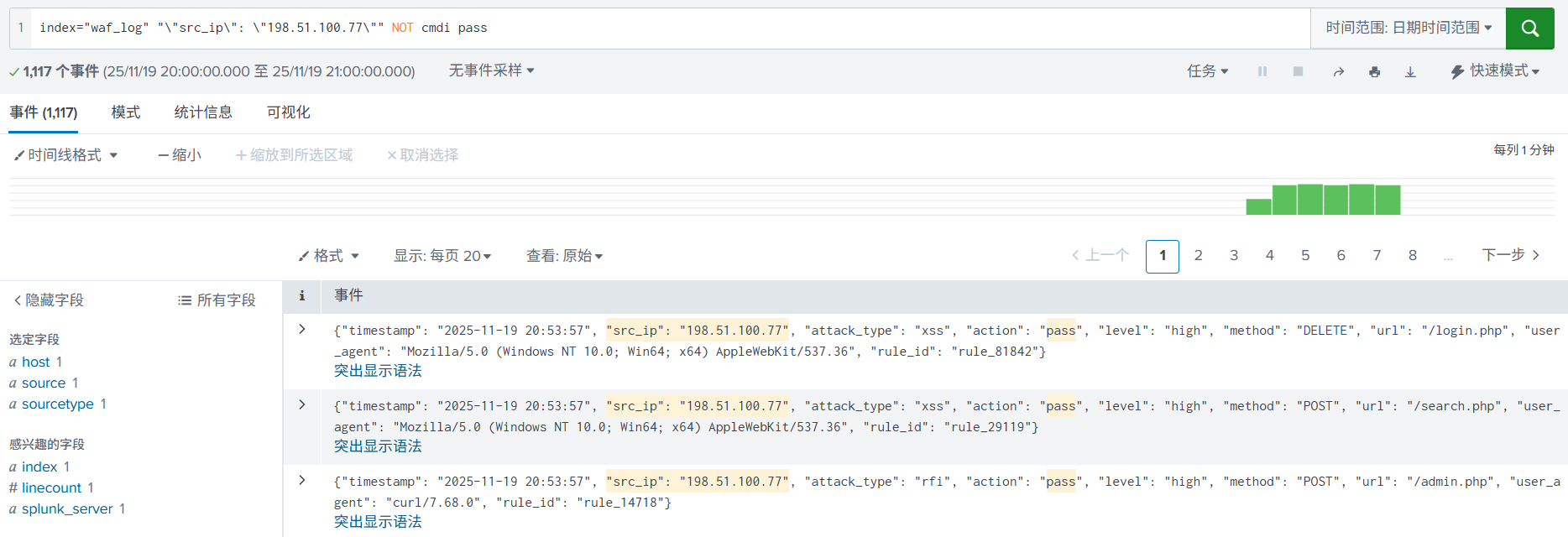Viewport: 1568px width, 537px height.
Task: Click 下一步 to go to next page
Action: tap(1510, 255)
